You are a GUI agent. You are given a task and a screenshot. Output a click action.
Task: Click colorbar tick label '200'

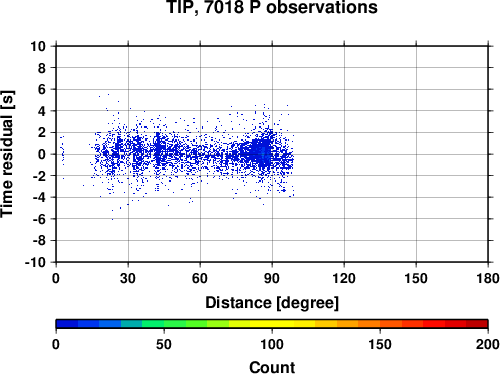point(488,344)
